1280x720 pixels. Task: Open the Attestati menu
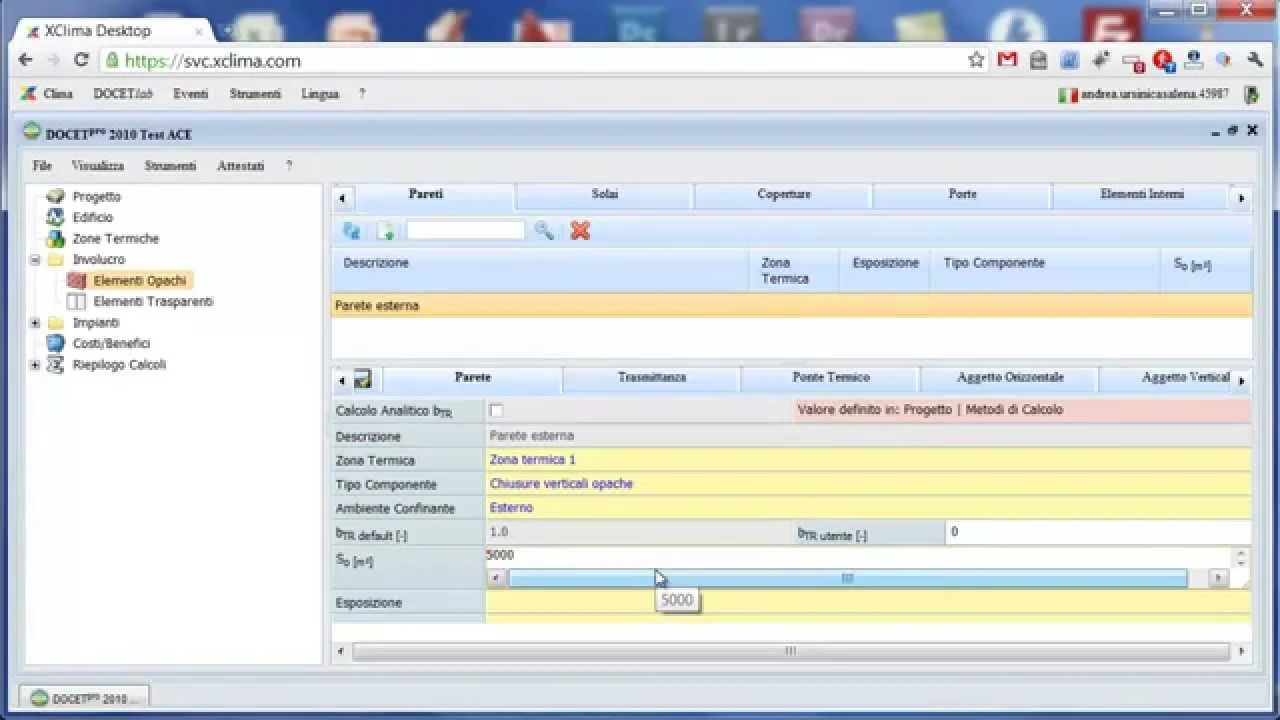tap(240, 166)
